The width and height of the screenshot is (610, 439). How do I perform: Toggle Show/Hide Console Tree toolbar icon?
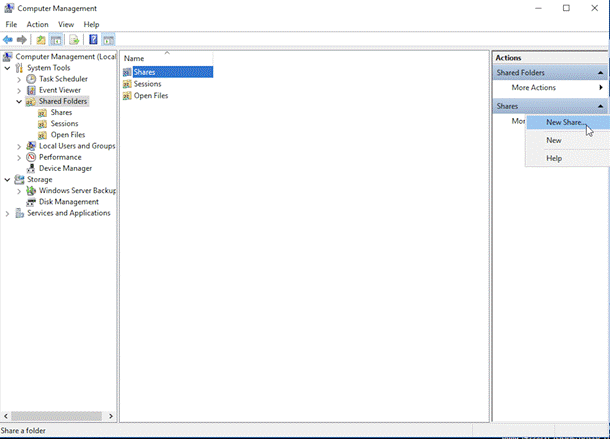[x=56, y=40]
